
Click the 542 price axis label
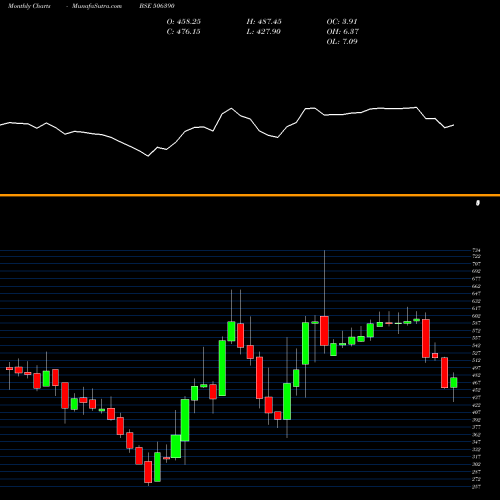pos(476,345)
